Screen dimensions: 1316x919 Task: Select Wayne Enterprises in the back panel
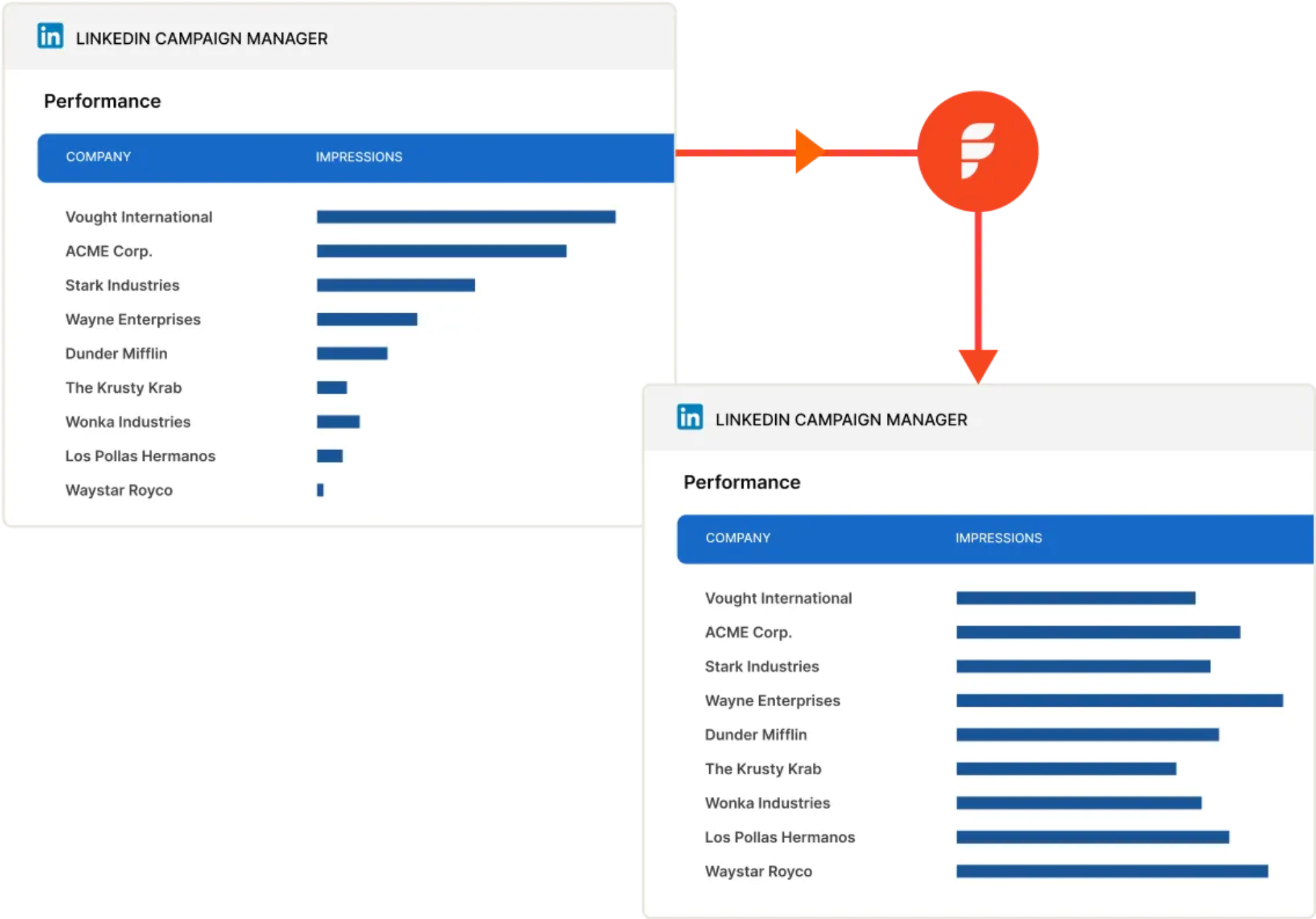point(133,319)
